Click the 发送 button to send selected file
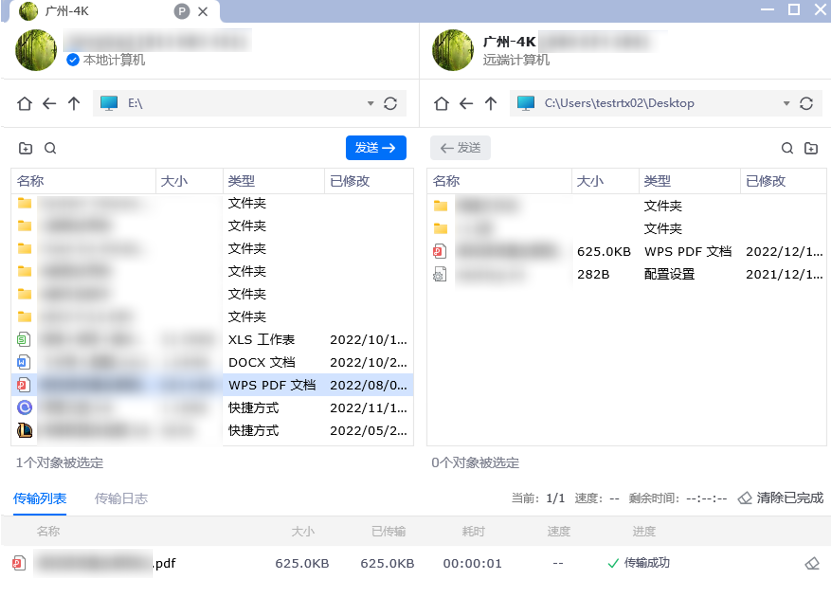 [375, 147]
